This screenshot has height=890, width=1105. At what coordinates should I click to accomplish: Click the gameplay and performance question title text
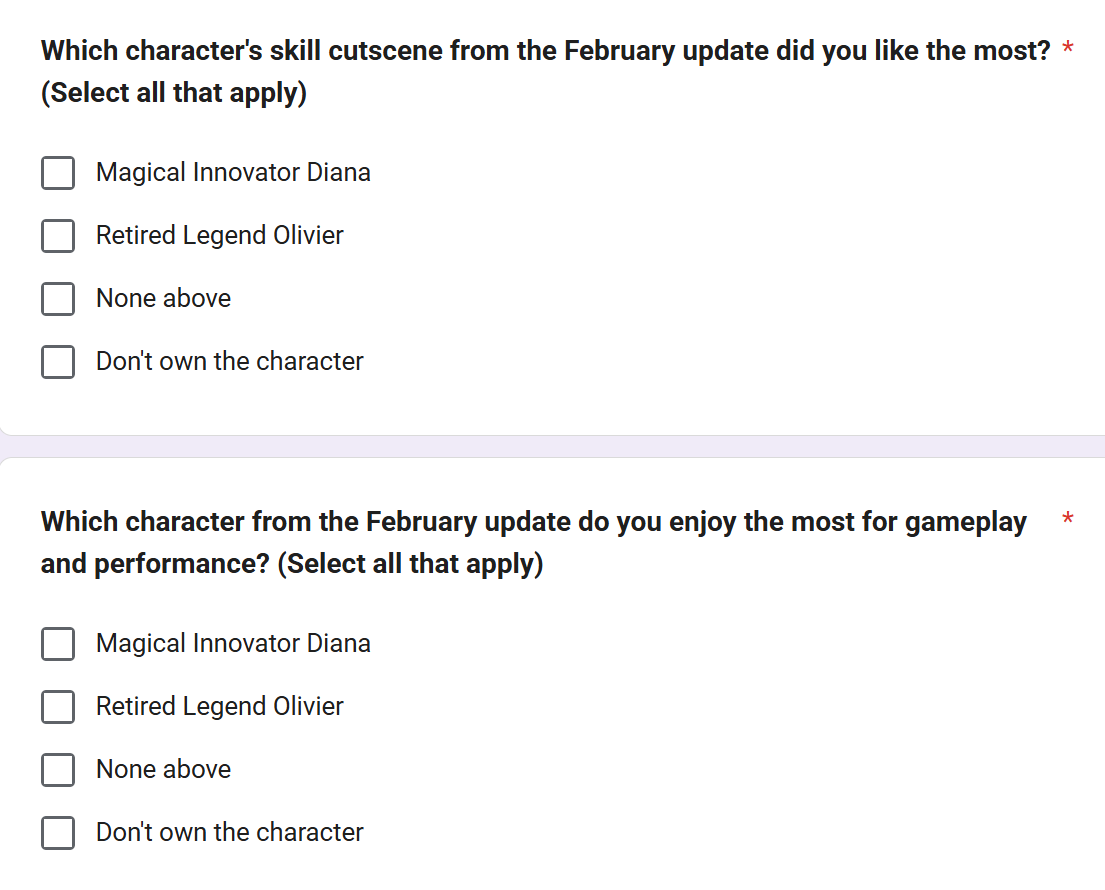coord(533,522)
